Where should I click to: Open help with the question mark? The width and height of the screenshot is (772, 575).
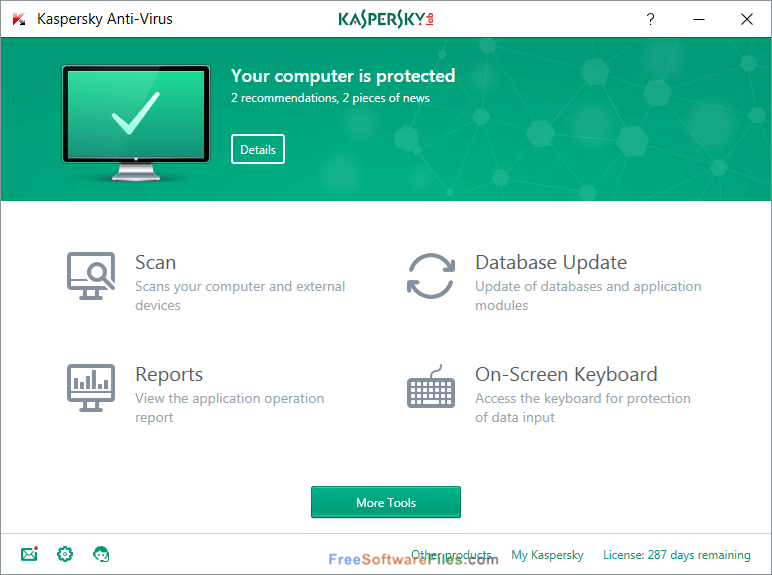coord(650,19)
